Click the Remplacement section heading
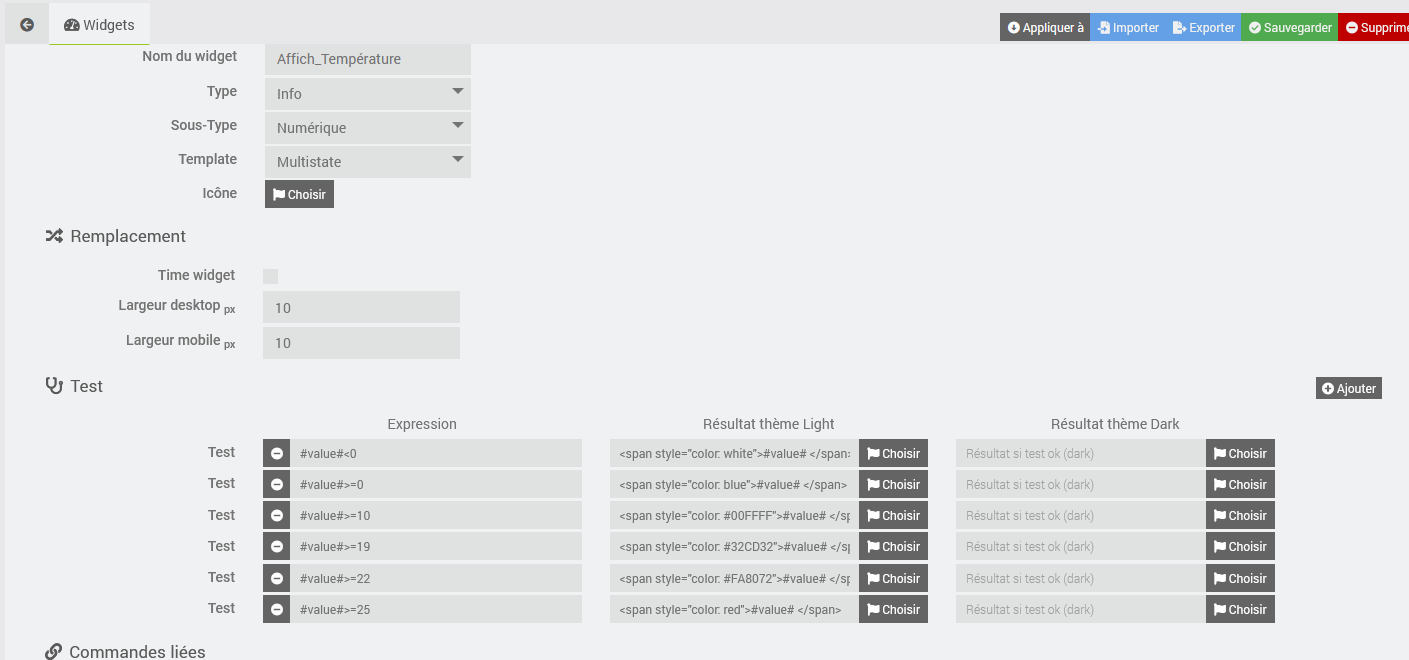1409x660 pixels. pos(116,236)
